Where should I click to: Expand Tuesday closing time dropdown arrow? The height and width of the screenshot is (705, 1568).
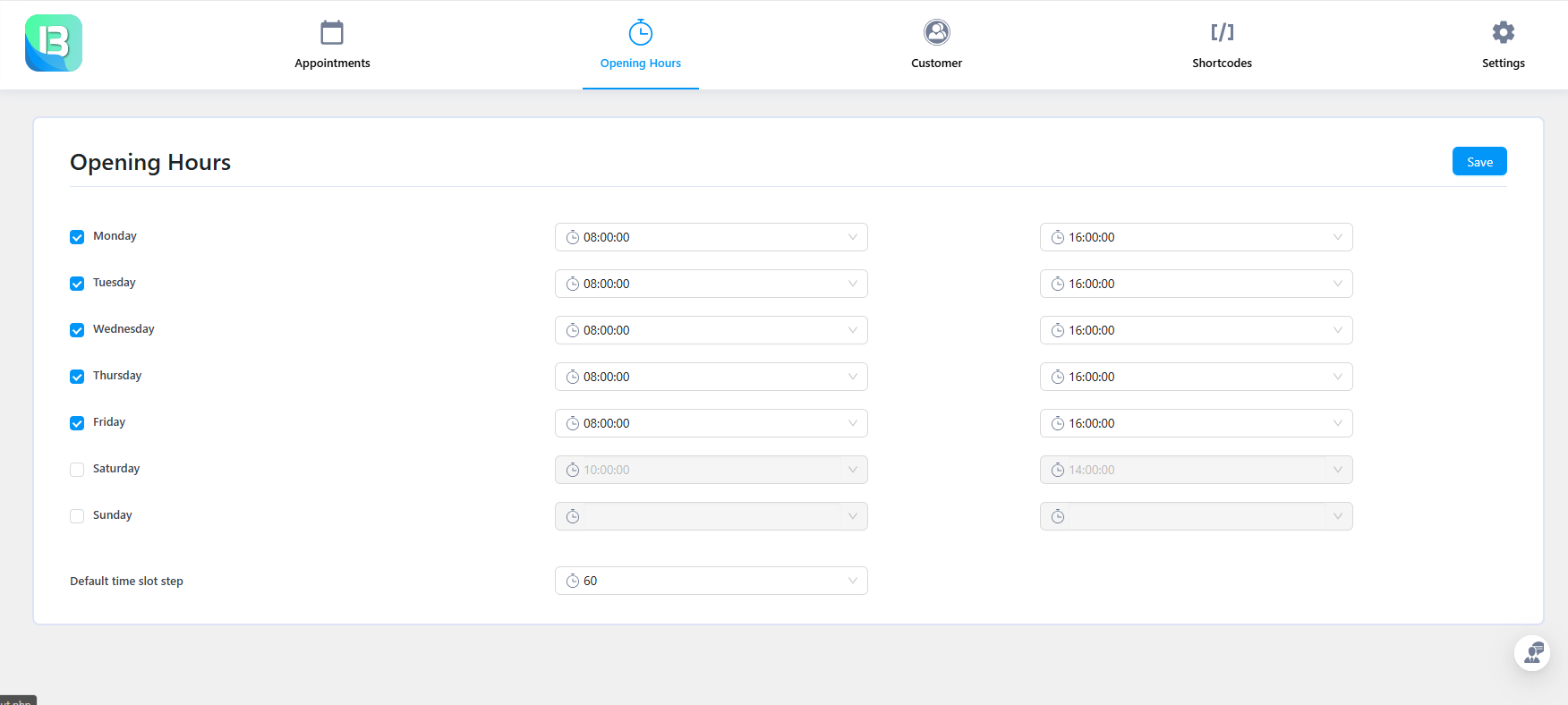tap(1338, 284)
